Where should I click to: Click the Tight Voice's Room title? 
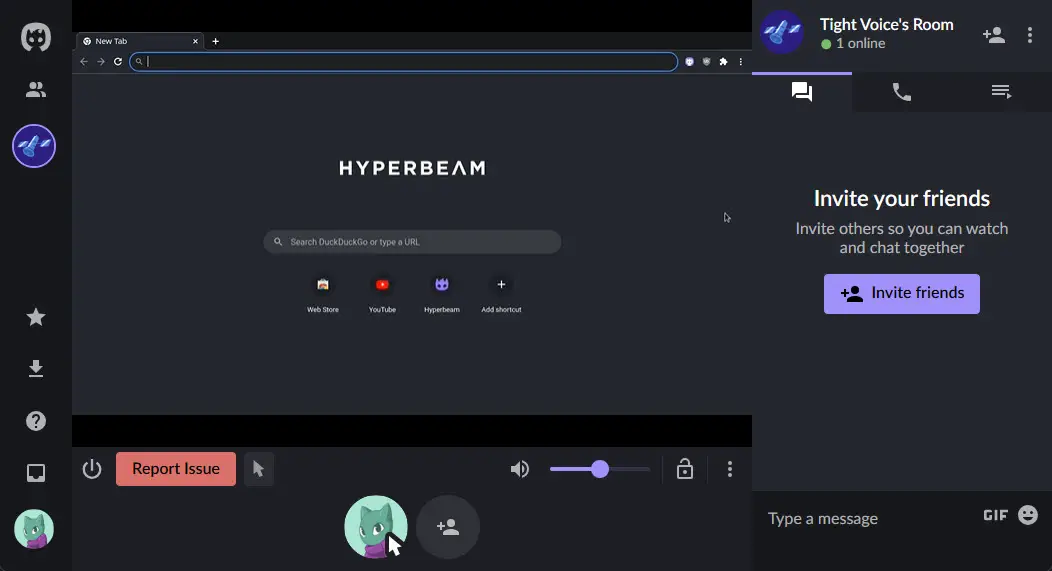886,24
